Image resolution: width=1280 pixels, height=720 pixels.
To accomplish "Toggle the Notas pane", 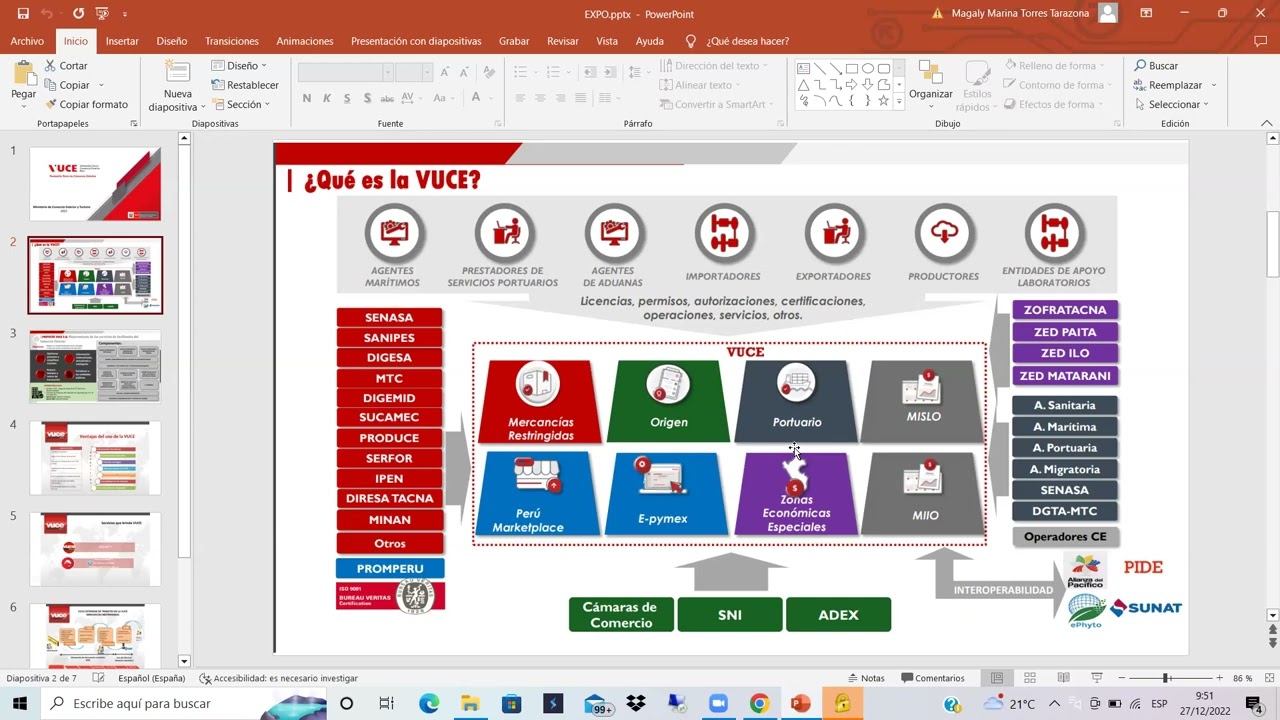I will click(x=866, y=678).
